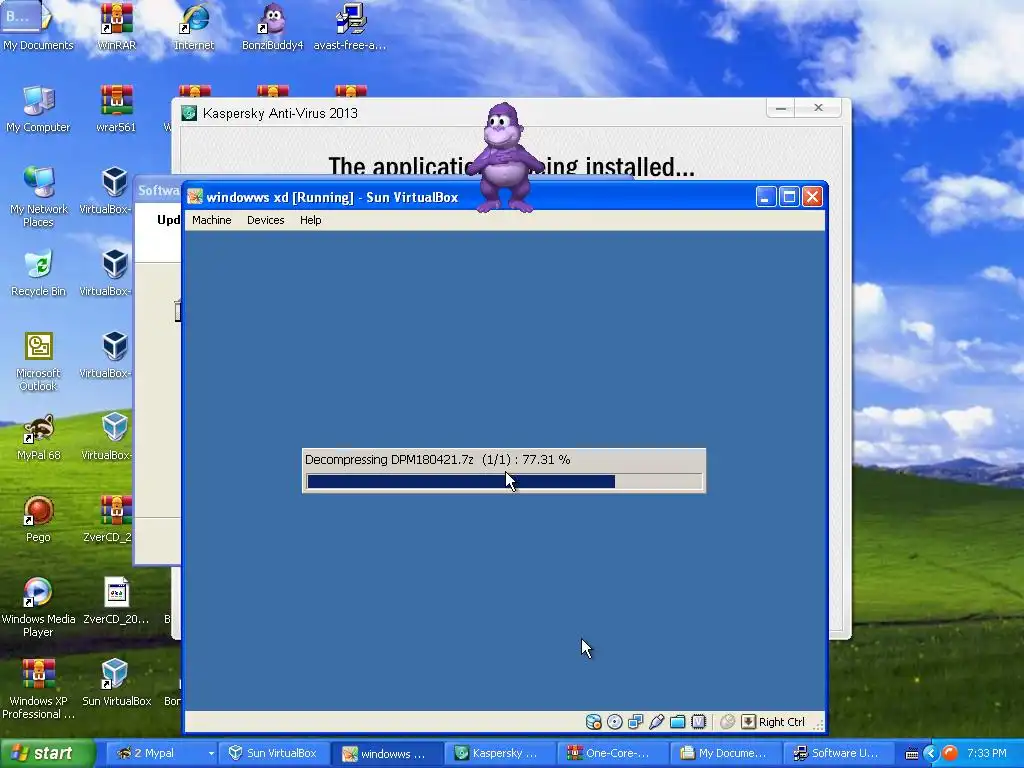This screenshot has width=1024, height=768.
Task: Expand hidden system tray icons arrow
Action: (931, 753)
